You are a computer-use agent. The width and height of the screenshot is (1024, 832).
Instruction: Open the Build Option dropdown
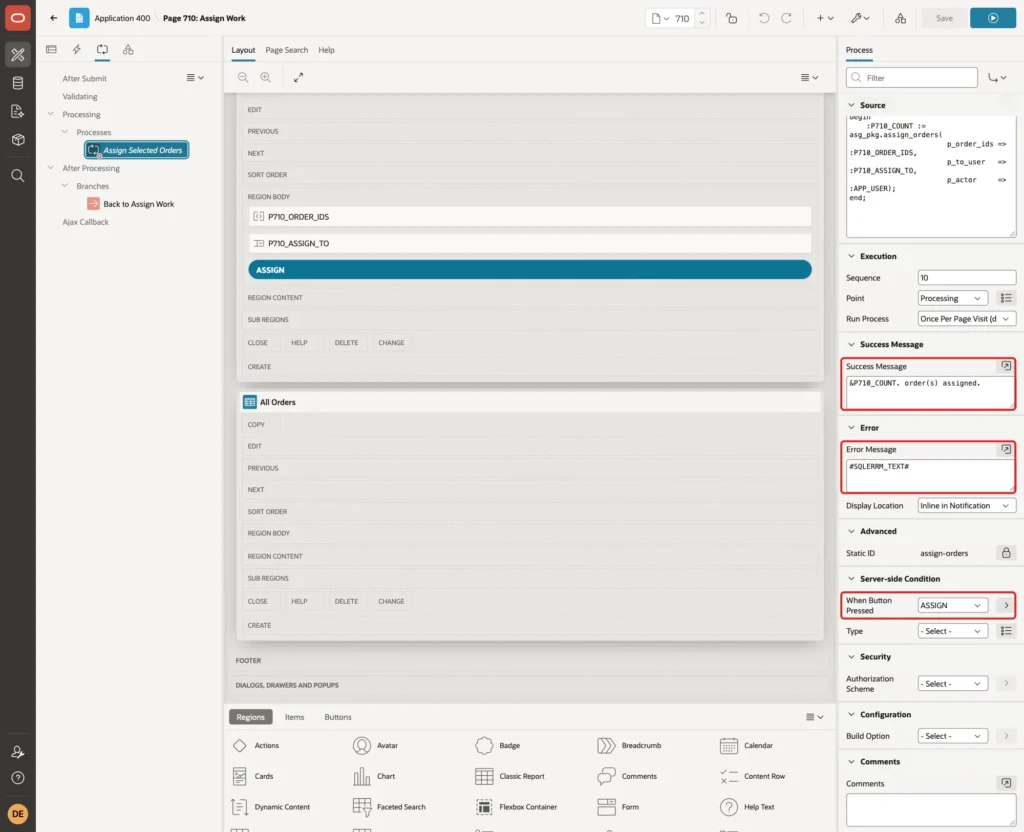[952, 736]
